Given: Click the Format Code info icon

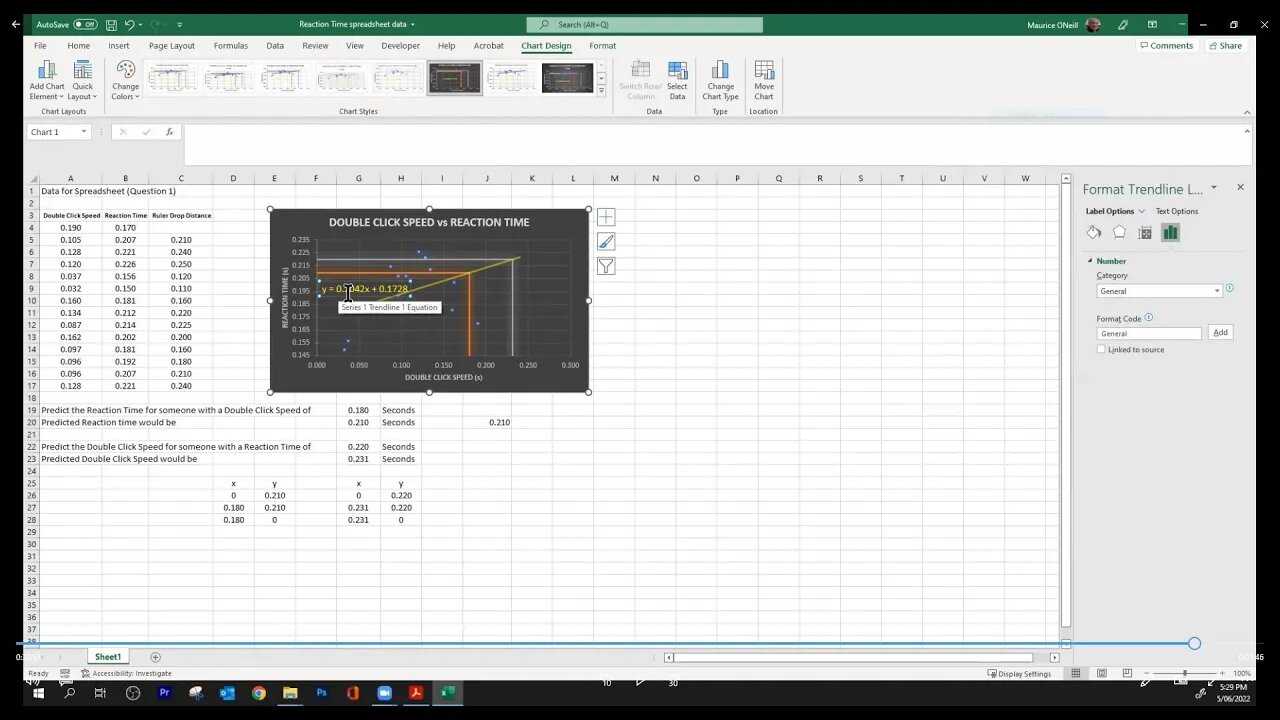Looking at the screenshot, I should click(x=1149, y=318).
